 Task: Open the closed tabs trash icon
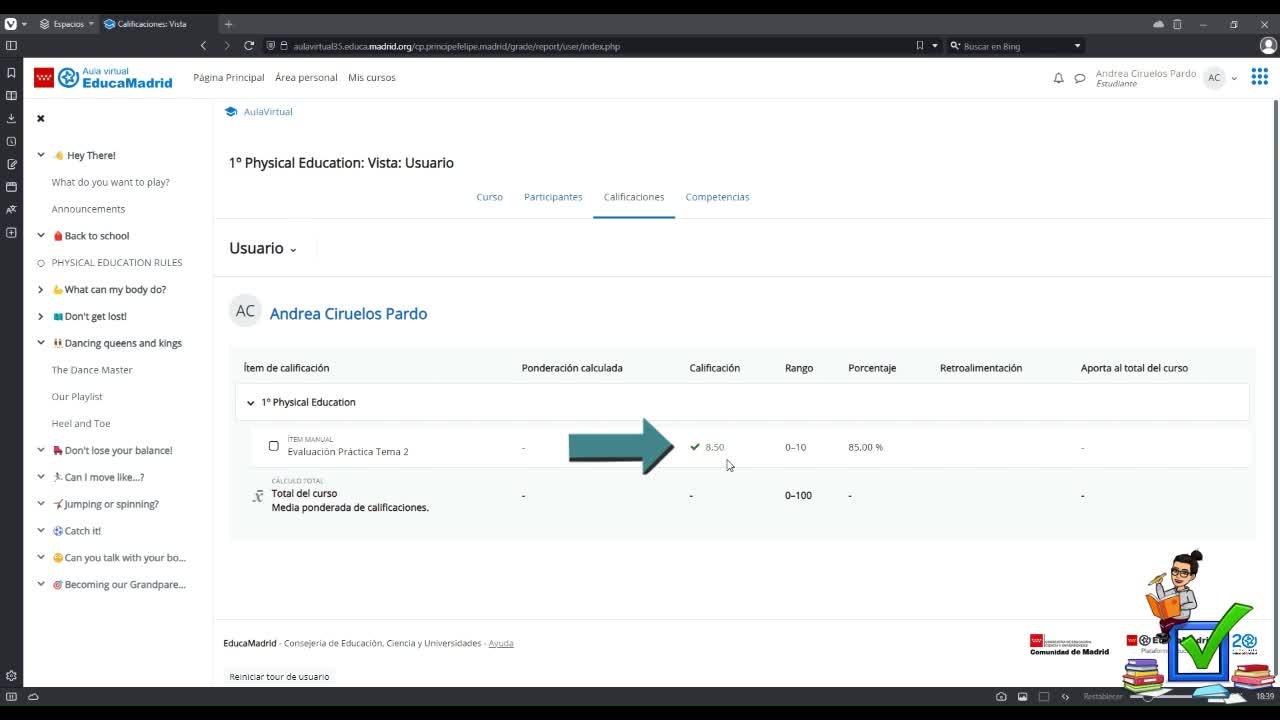(x=1177, y=24)
